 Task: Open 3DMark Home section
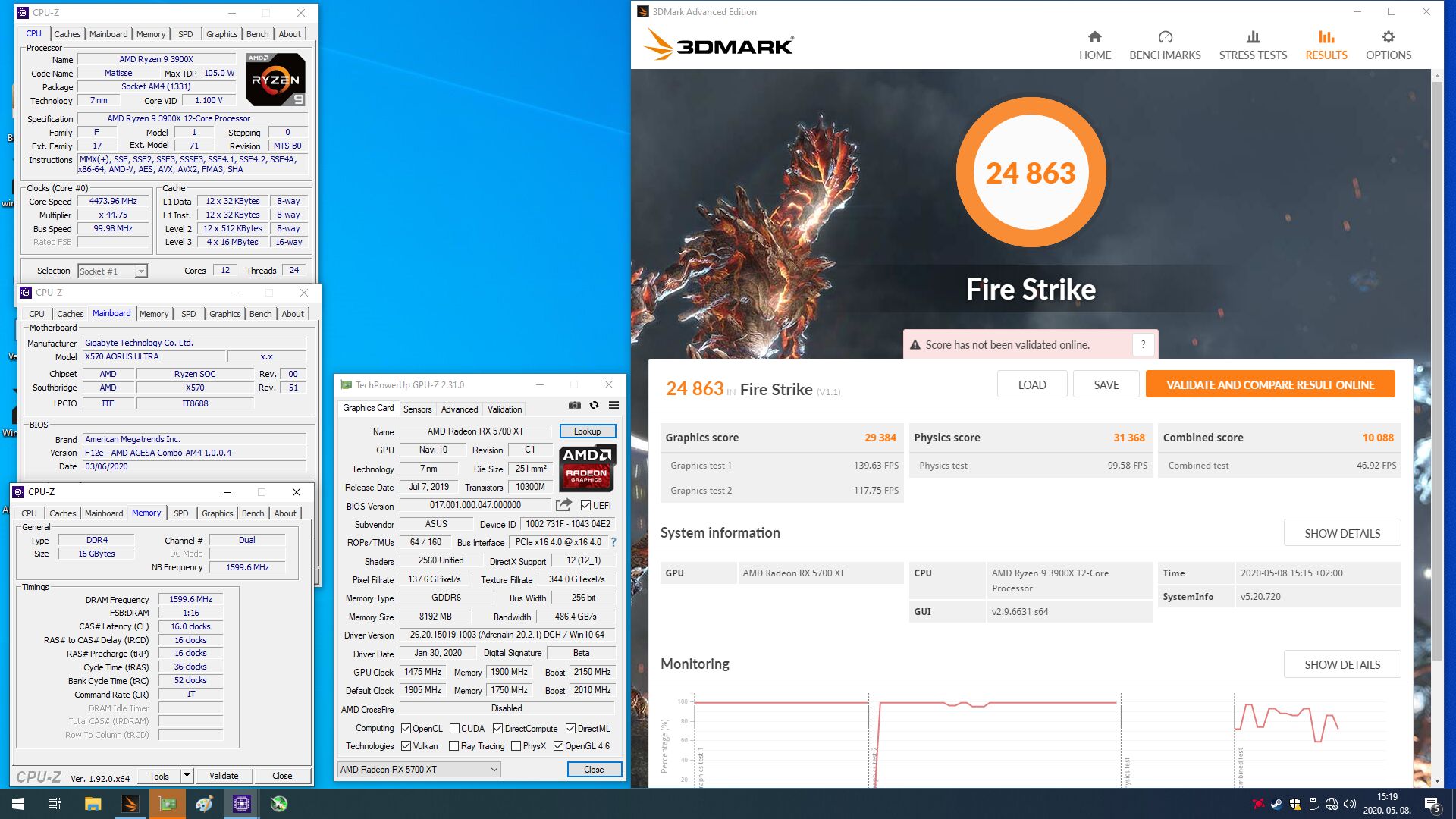pos(1095,45)
